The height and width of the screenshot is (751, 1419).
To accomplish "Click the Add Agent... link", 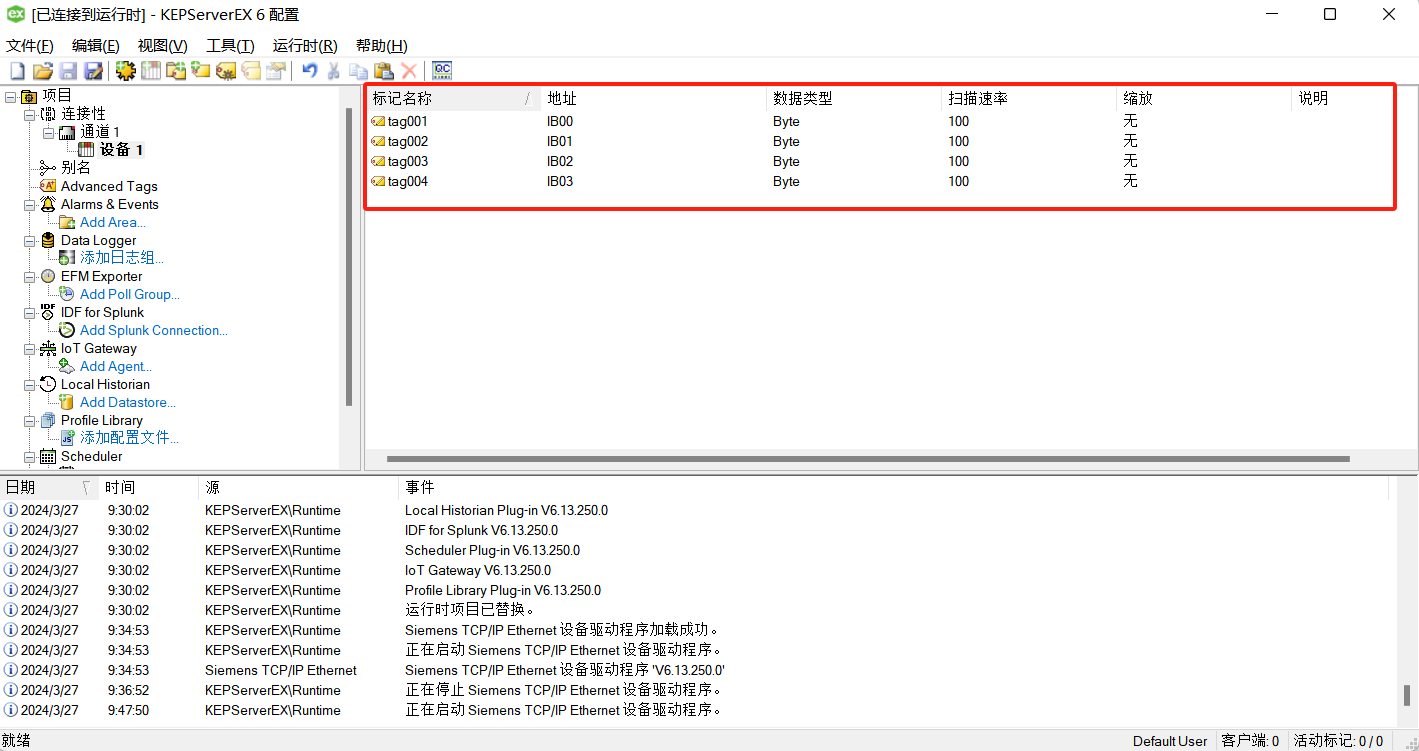I will pyautogui.click(x=116, y=366).
